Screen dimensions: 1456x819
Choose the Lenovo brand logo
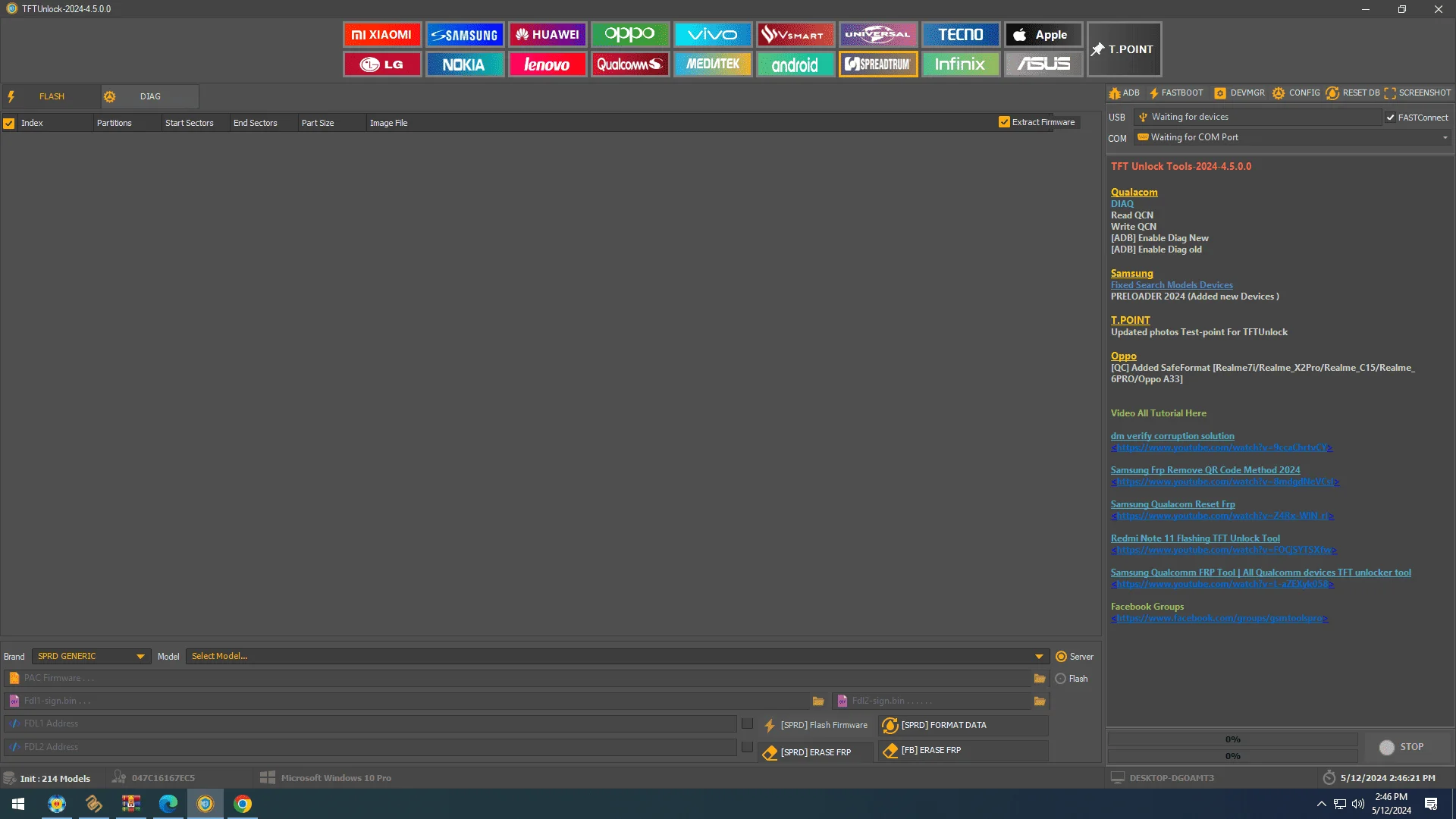click(x=548, y=64)
